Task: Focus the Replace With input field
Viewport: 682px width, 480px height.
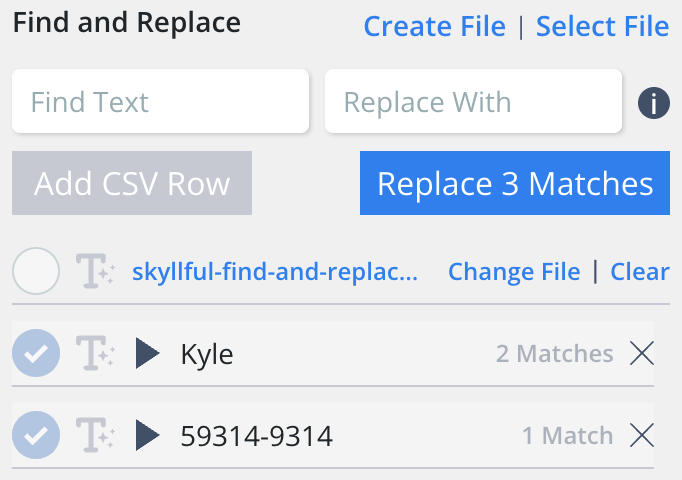Action: pos(473,102)
